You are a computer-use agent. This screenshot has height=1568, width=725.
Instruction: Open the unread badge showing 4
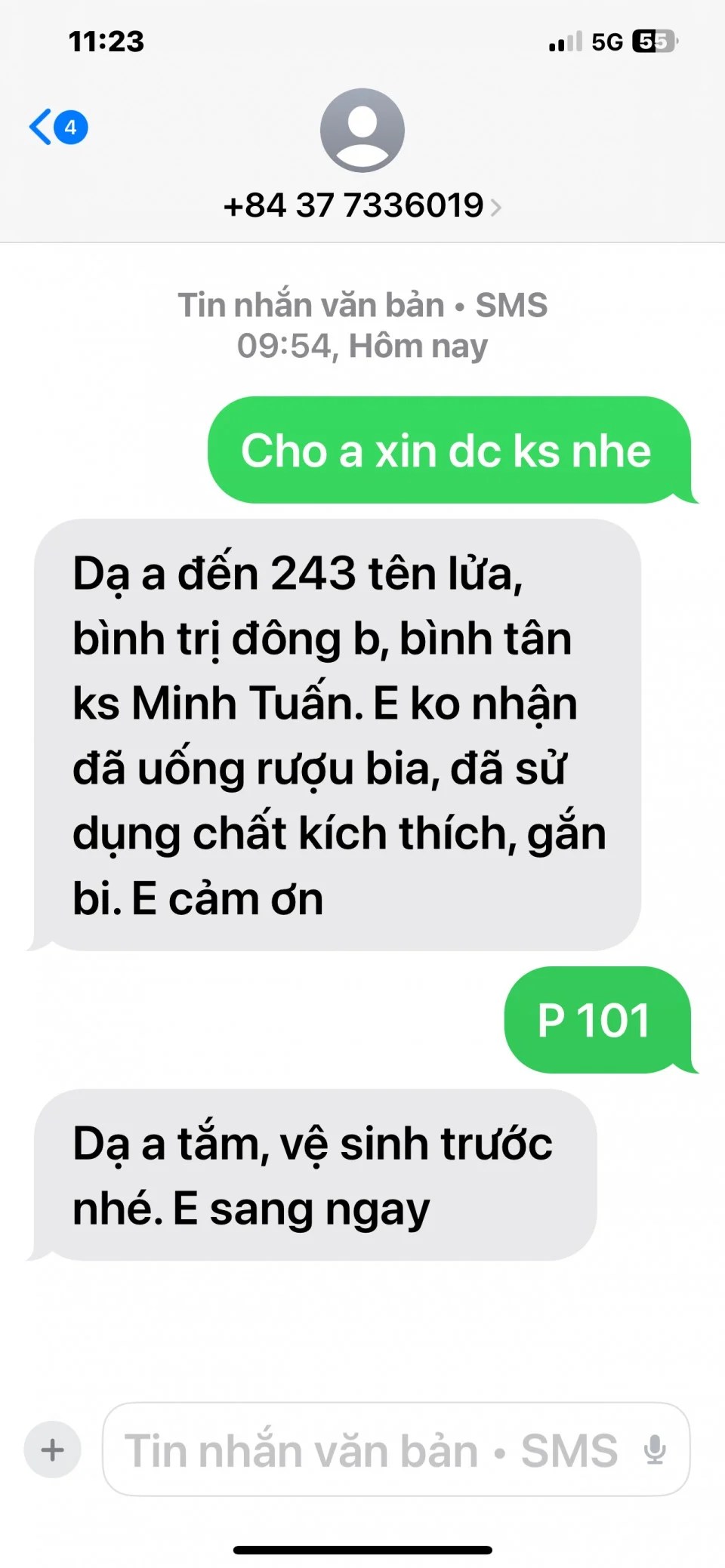70,128
